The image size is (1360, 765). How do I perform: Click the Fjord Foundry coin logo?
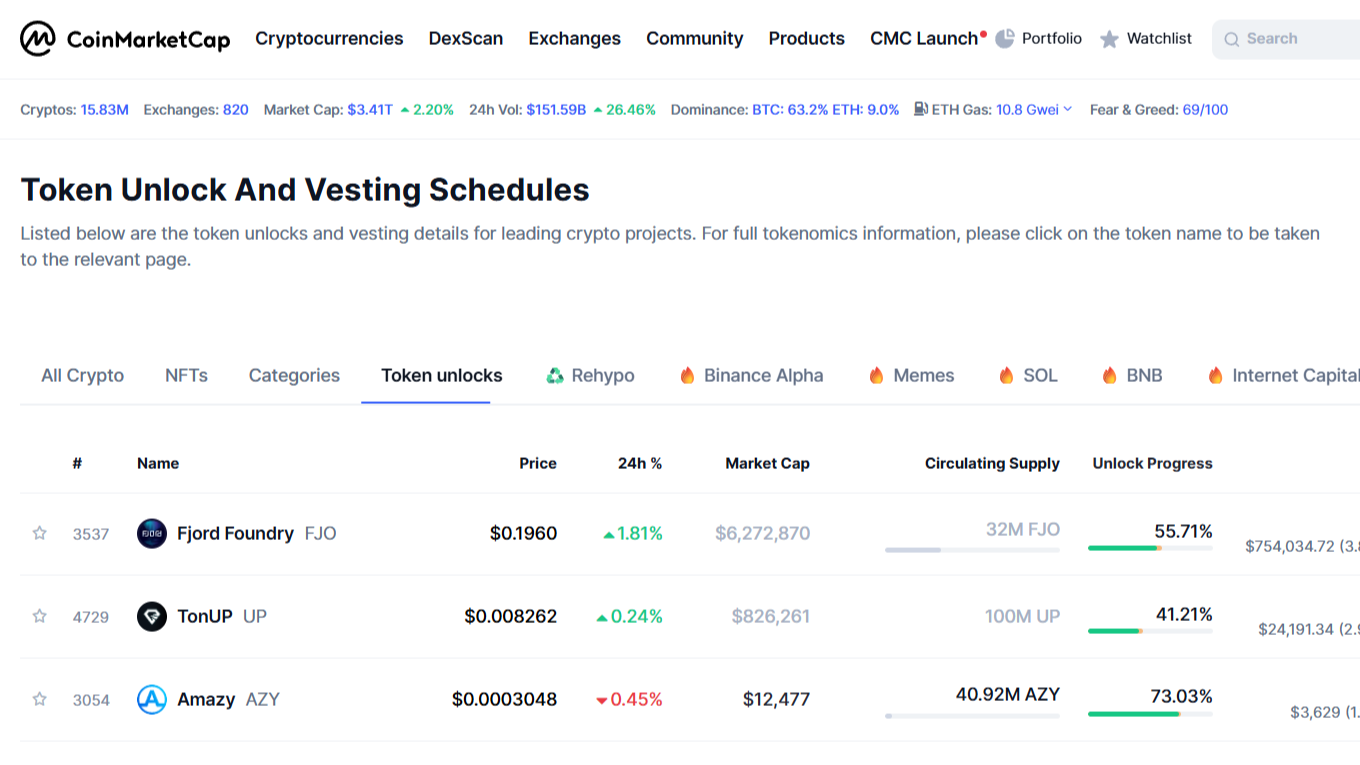tap(152, 533)
